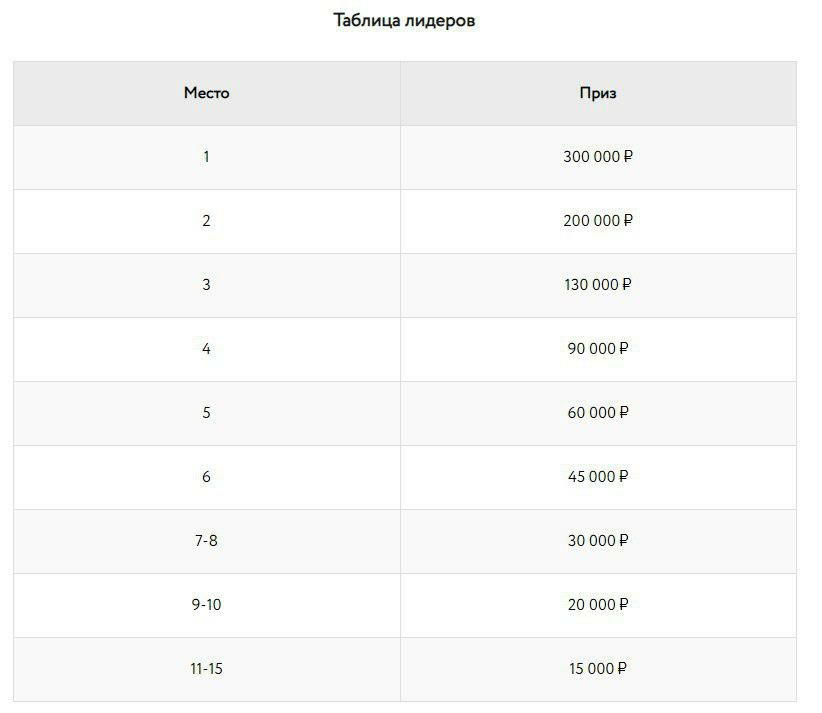
Task: Select the Место column header
Action: [207, 93]
